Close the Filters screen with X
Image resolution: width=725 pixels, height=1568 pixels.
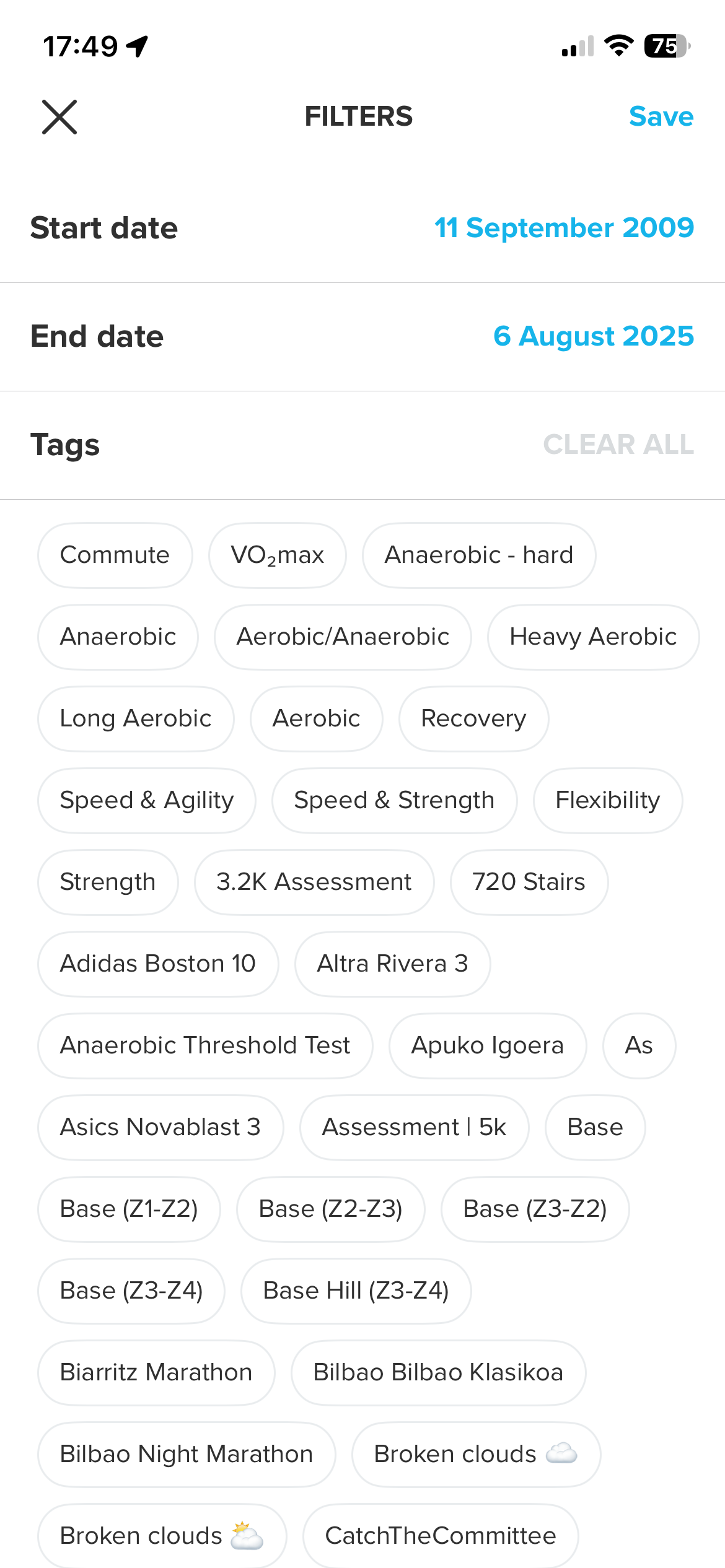(x=59, y=116)
